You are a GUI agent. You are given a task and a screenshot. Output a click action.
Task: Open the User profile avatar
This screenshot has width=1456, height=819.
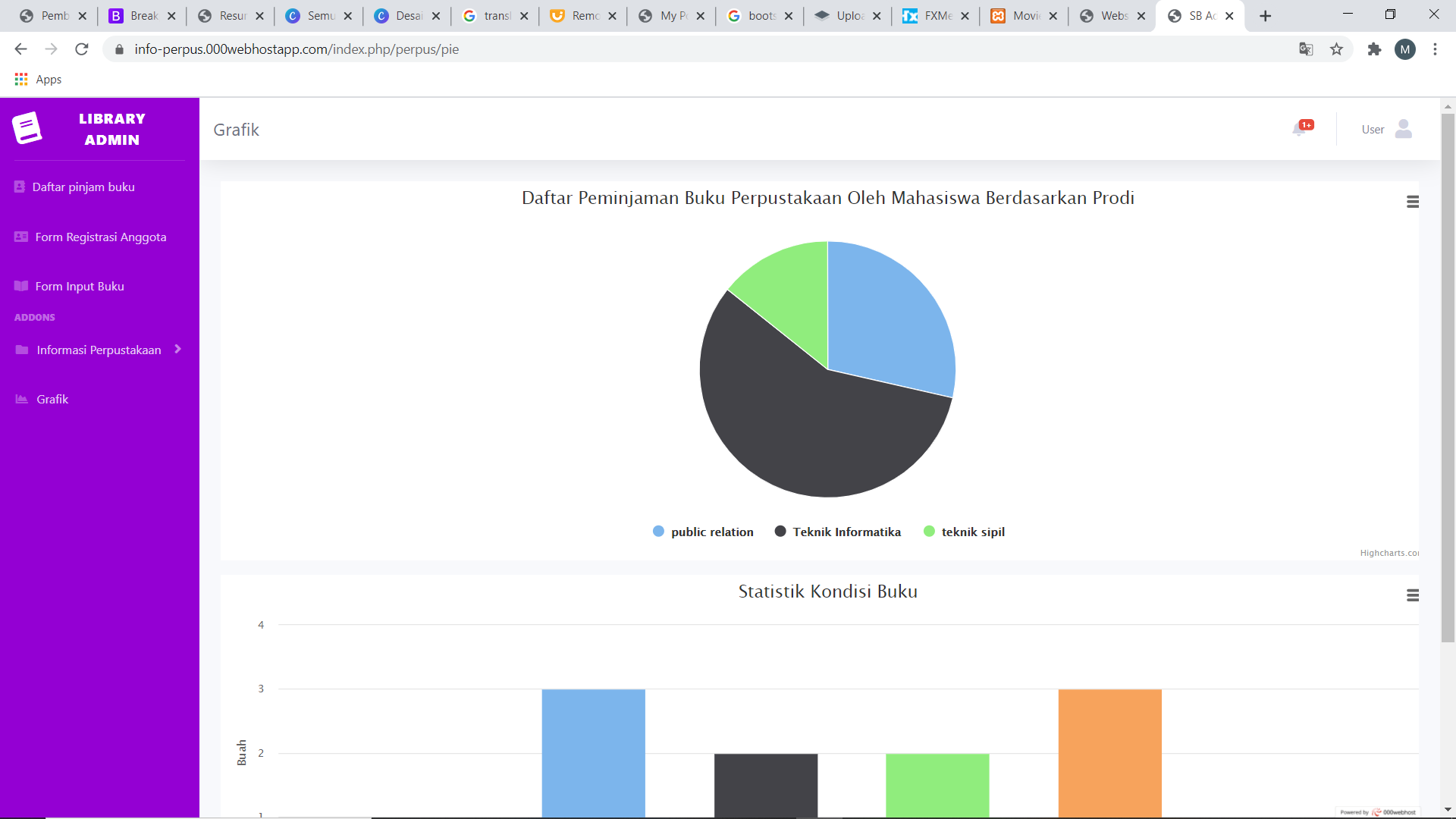click(x=1403, y=129)
